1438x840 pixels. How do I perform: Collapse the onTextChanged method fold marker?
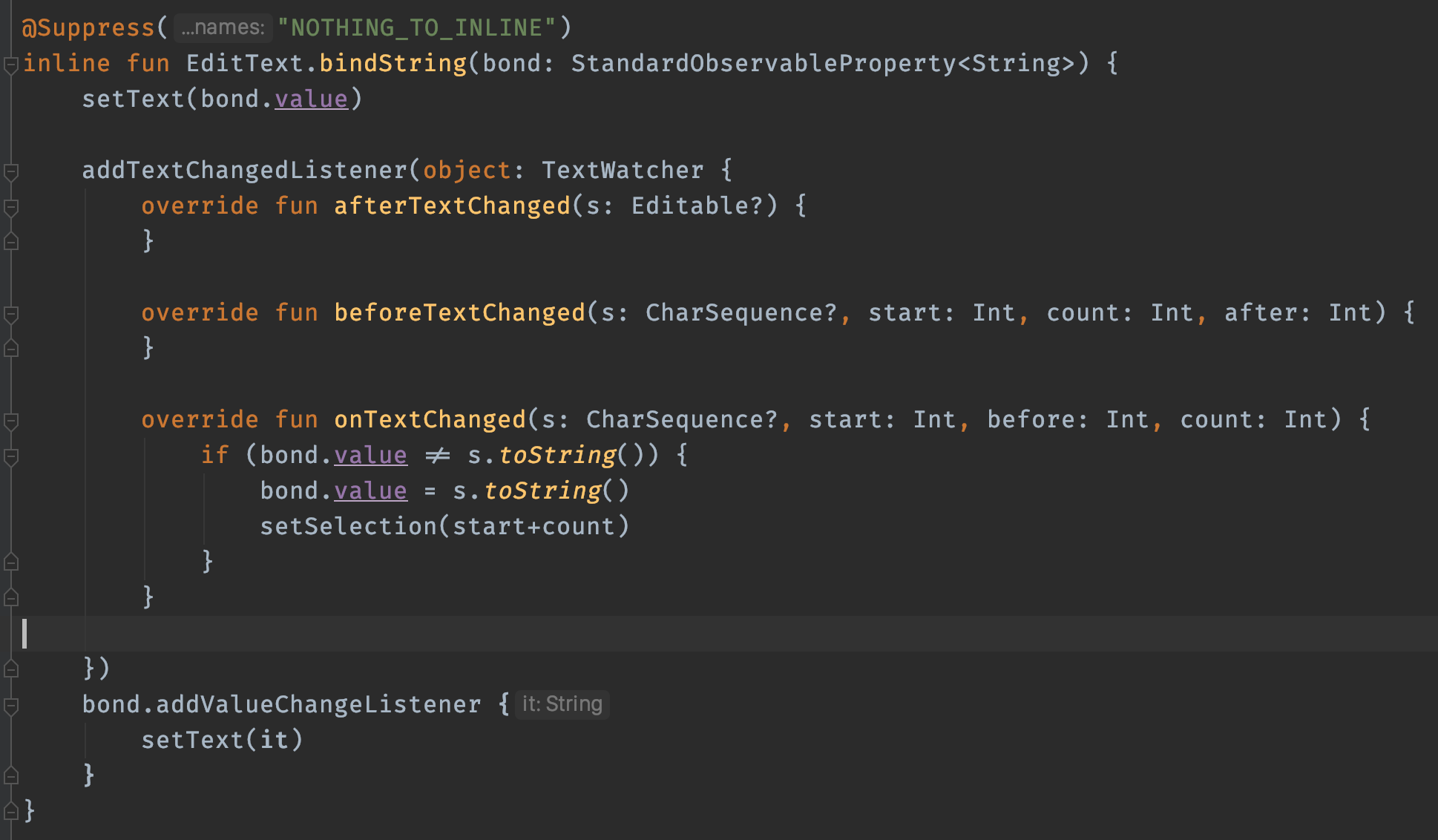click(x=10, y=421)
